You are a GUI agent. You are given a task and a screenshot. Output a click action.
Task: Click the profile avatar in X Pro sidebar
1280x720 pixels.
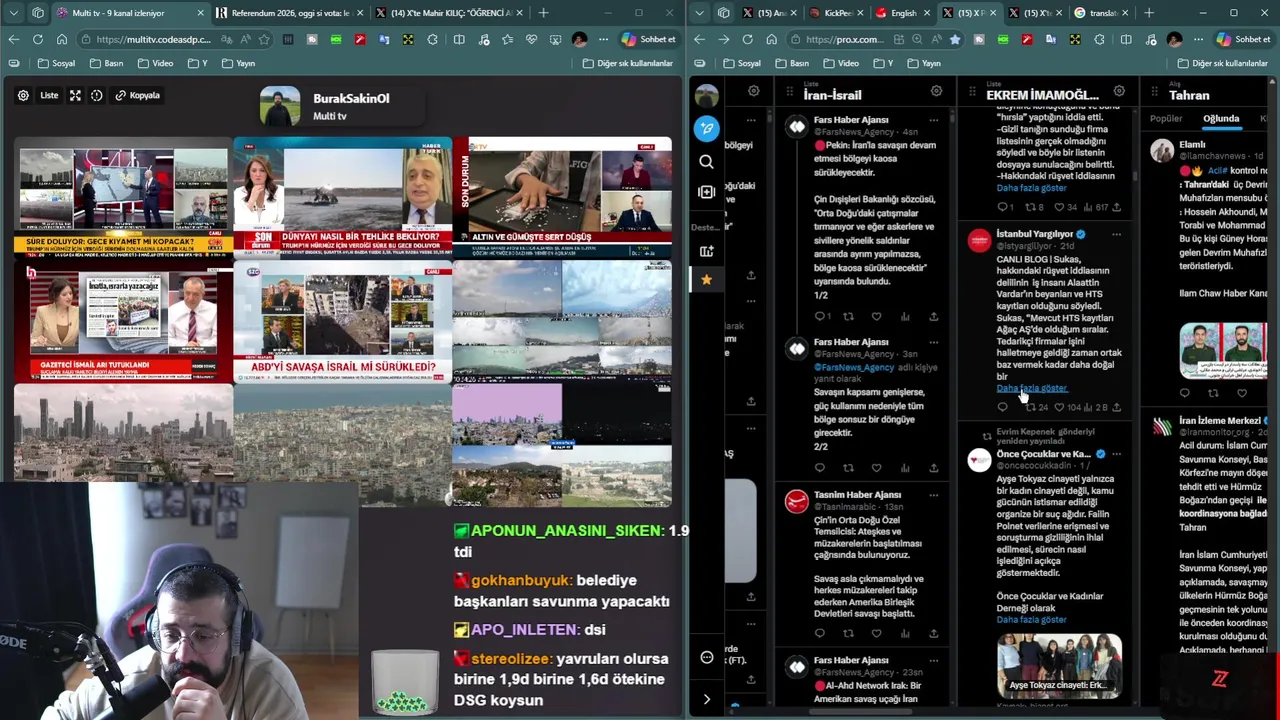(707, 96)
